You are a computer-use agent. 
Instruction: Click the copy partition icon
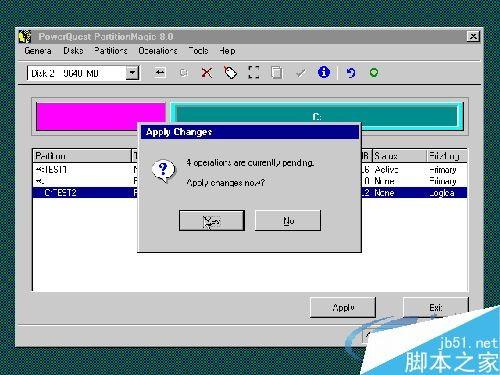click(x=277, y=72)
